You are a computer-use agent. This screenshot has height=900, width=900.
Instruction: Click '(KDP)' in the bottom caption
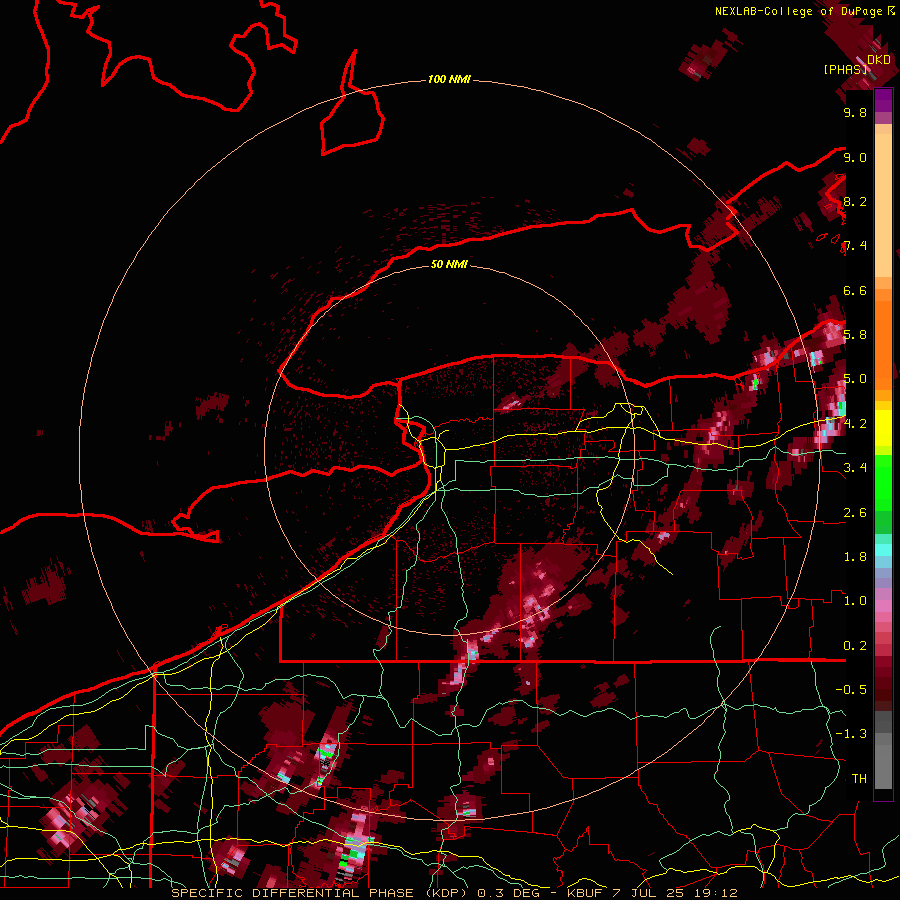(x=445, y=893)
